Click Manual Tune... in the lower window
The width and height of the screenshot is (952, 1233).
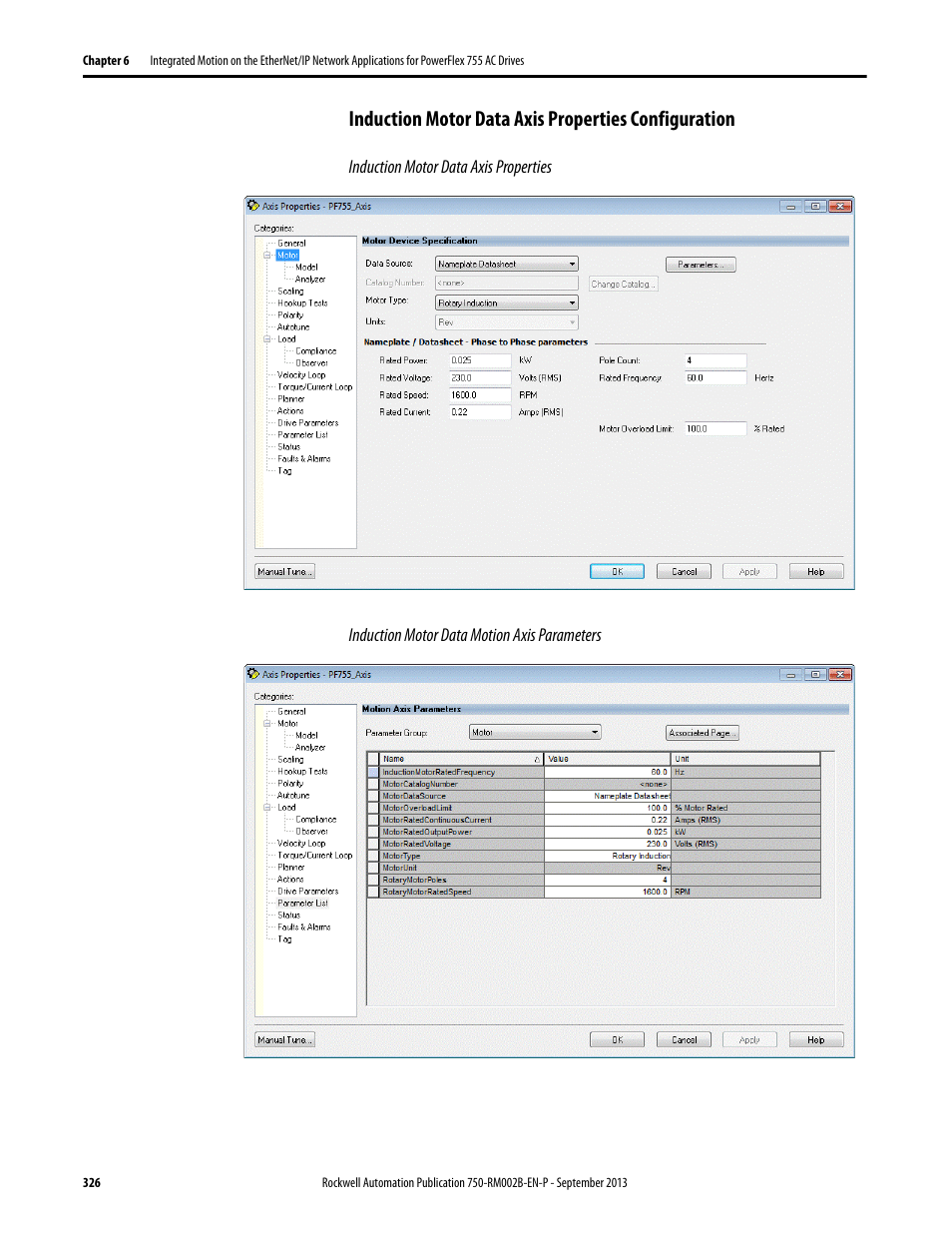[x=285, y=1040]
